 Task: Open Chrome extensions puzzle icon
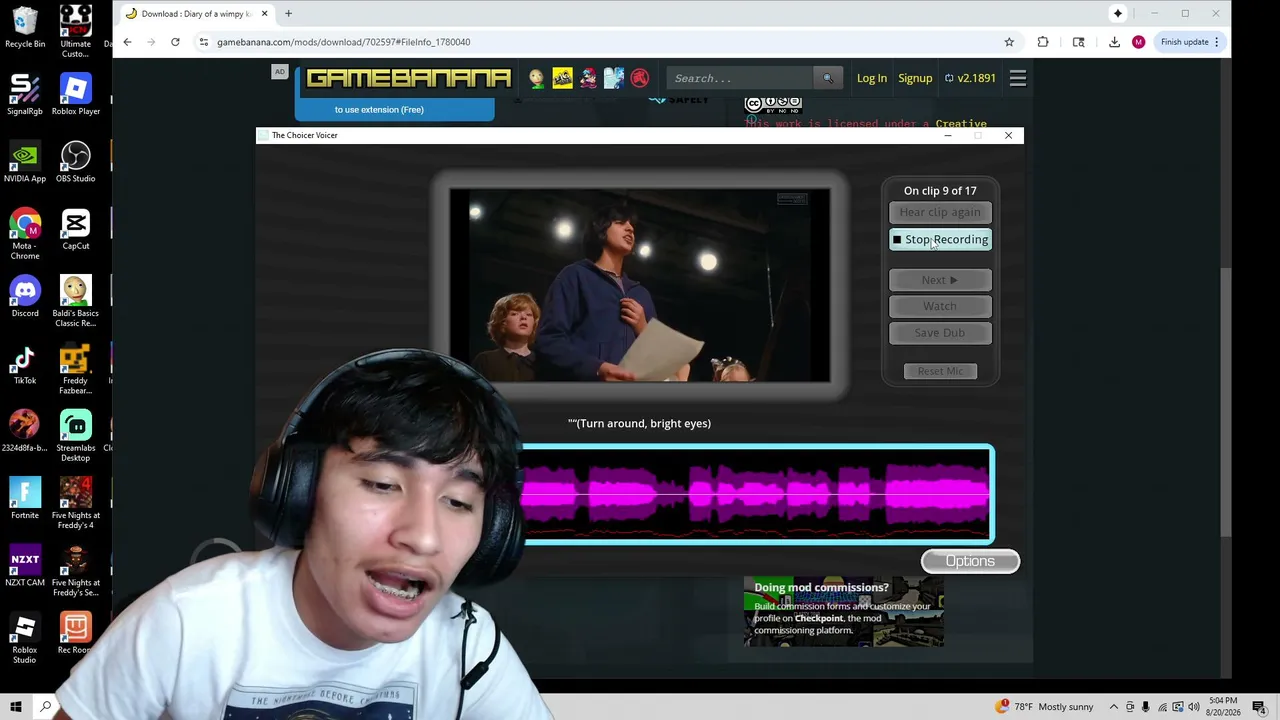(x=1043, y=42)
